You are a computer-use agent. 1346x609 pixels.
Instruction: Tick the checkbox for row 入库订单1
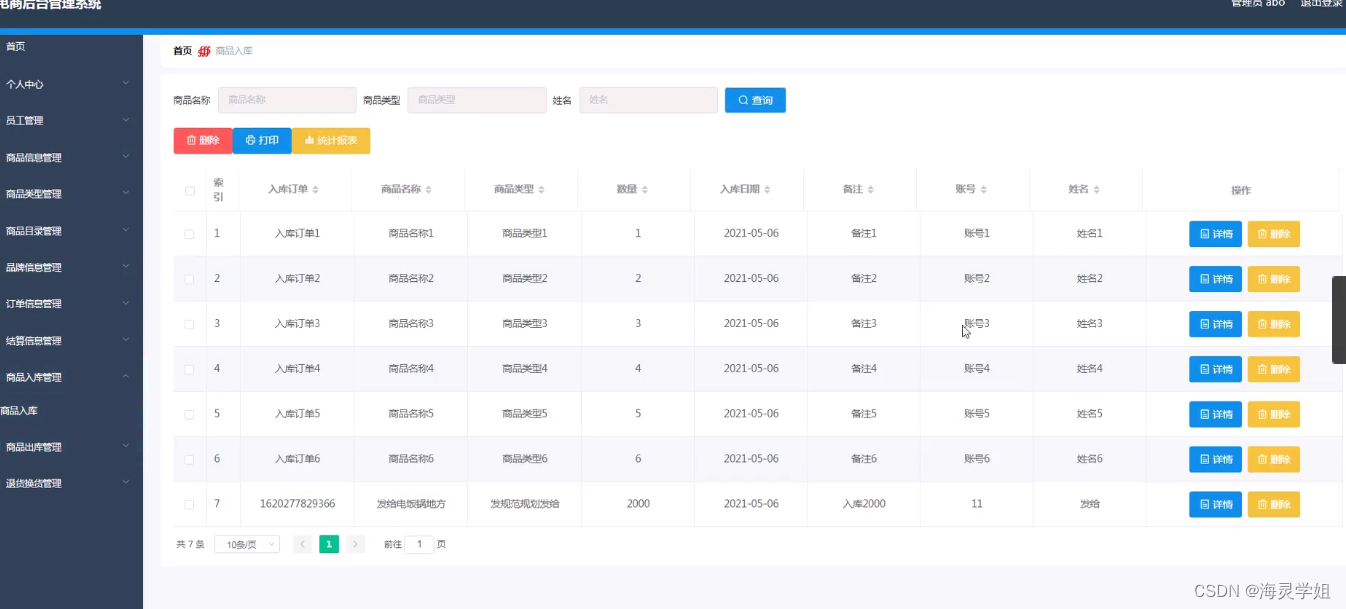189,234
